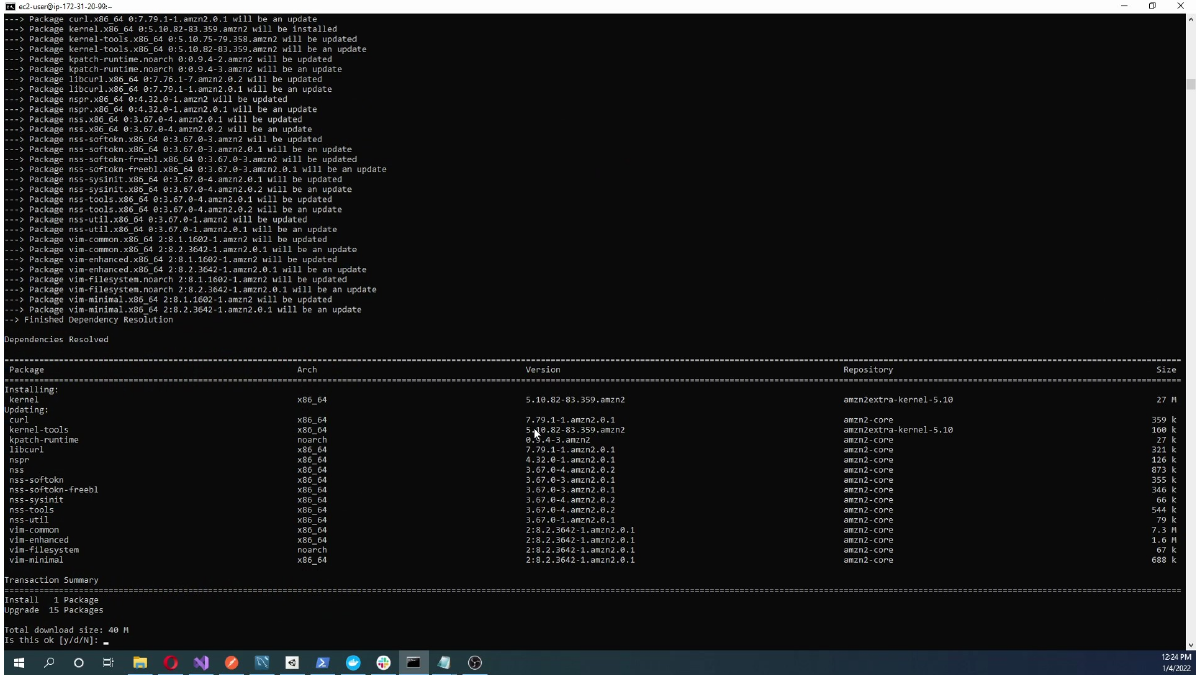The image size is (1201, 675).
Task: Click the "Dependencies Resolved" line
Action: (x=56, y=339)
